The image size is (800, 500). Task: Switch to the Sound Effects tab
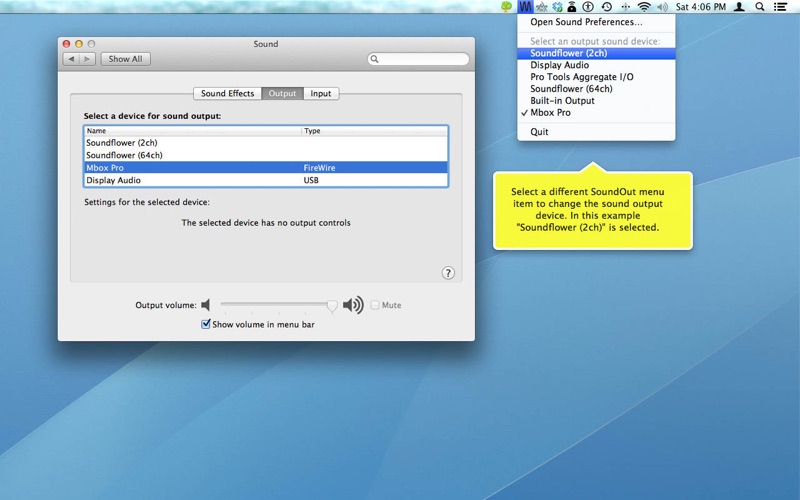[228, 93]
